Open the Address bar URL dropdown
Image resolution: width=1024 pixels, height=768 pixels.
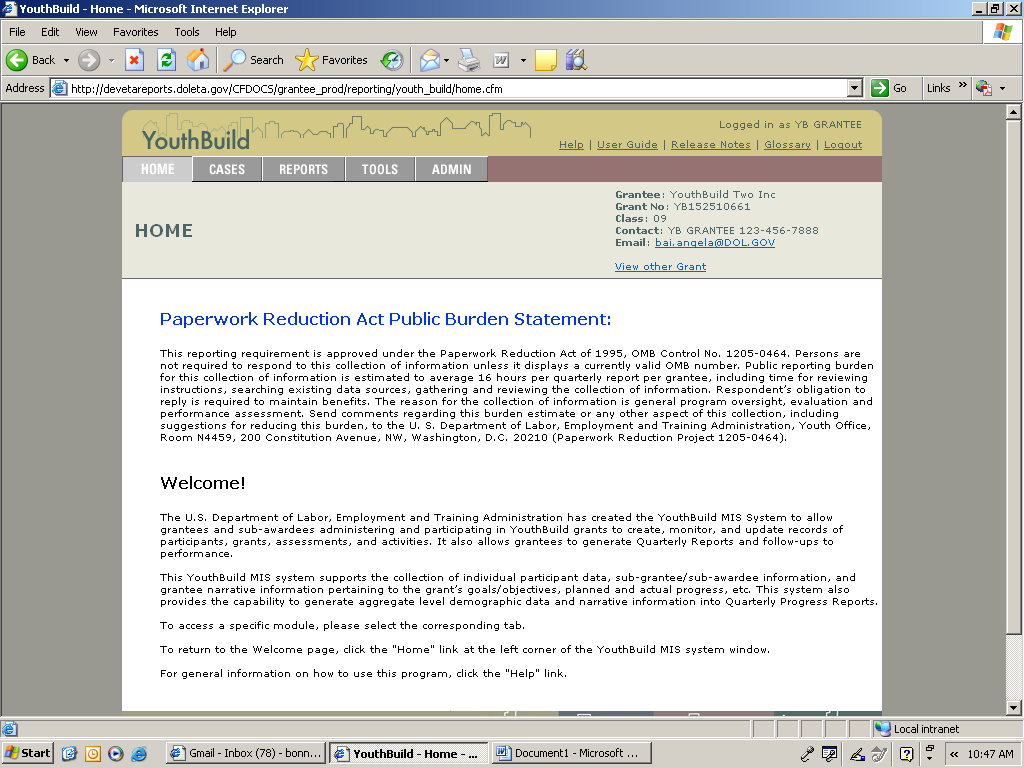(x=854, y=88)
